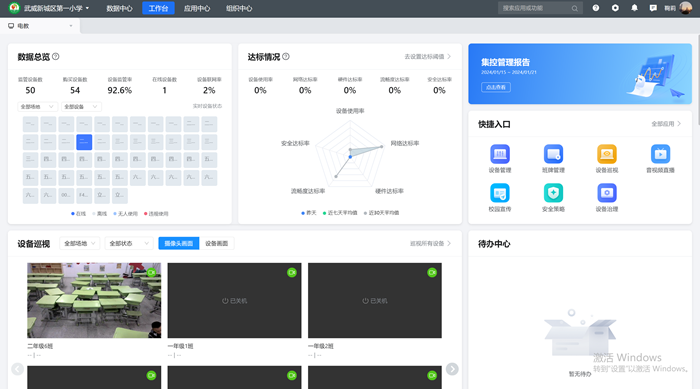Viewport: 700px width, 389px height.
Task: Open 设备治理 quick entry icon
Action: click(607, 193)
